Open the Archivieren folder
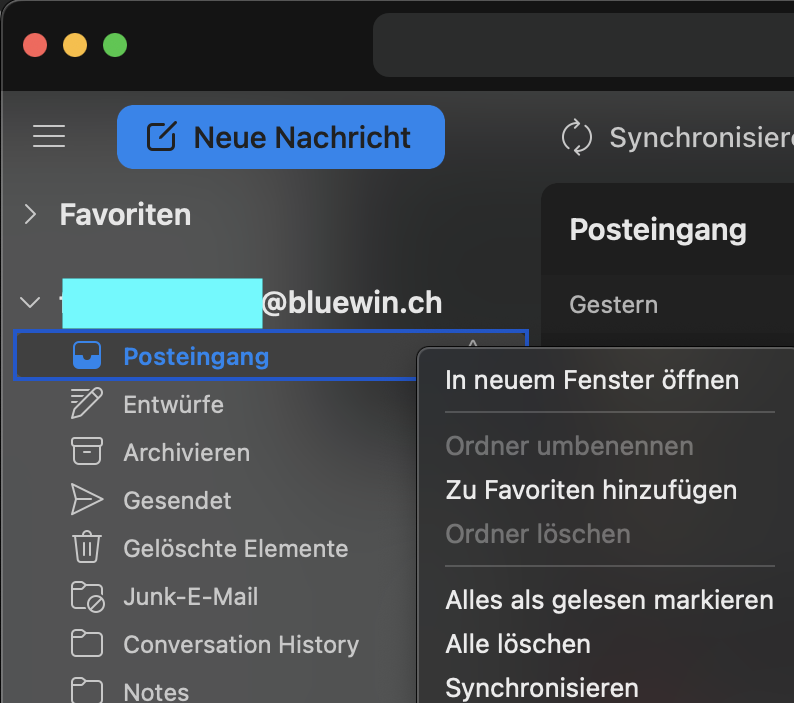This screenshot has width=794, height=703. [186, 452]
